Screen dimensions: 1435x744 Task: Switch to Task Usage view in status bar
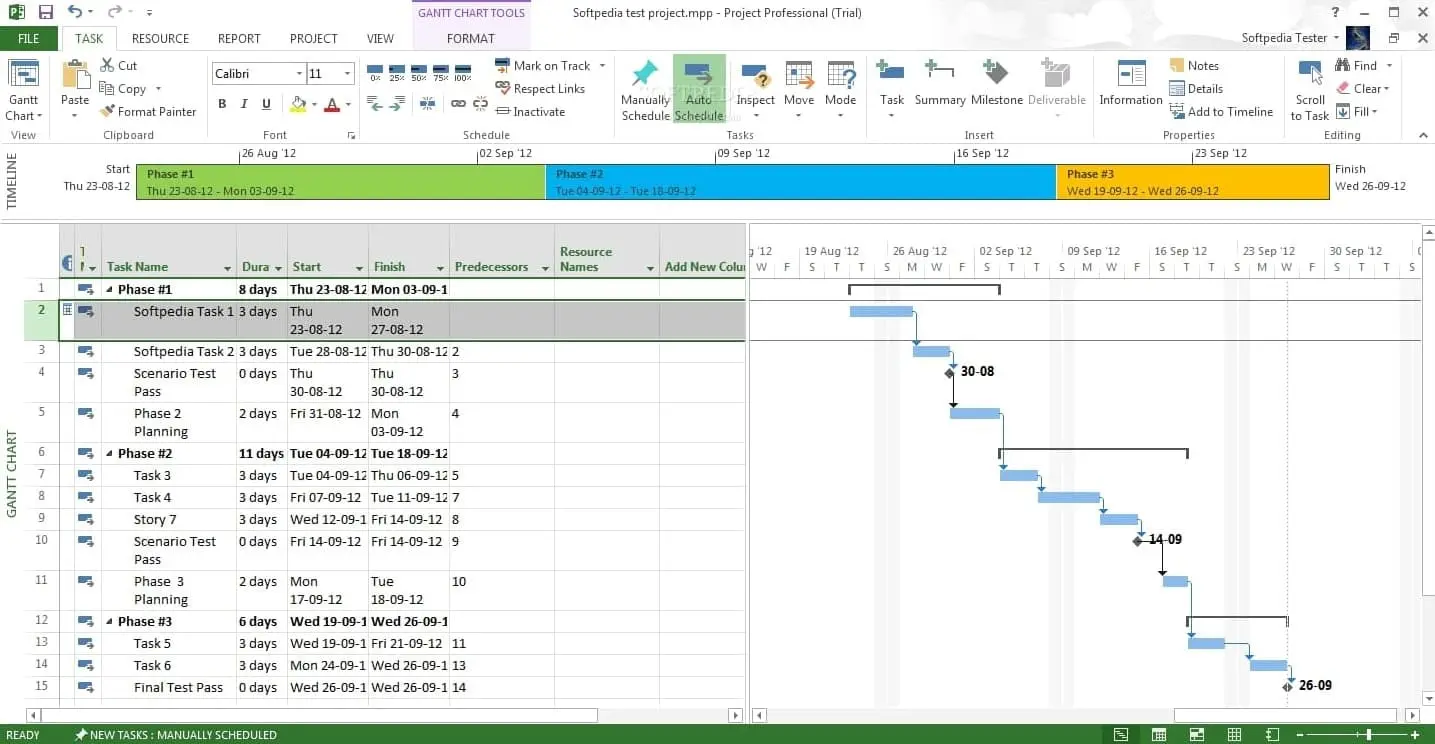point(1158,735)
